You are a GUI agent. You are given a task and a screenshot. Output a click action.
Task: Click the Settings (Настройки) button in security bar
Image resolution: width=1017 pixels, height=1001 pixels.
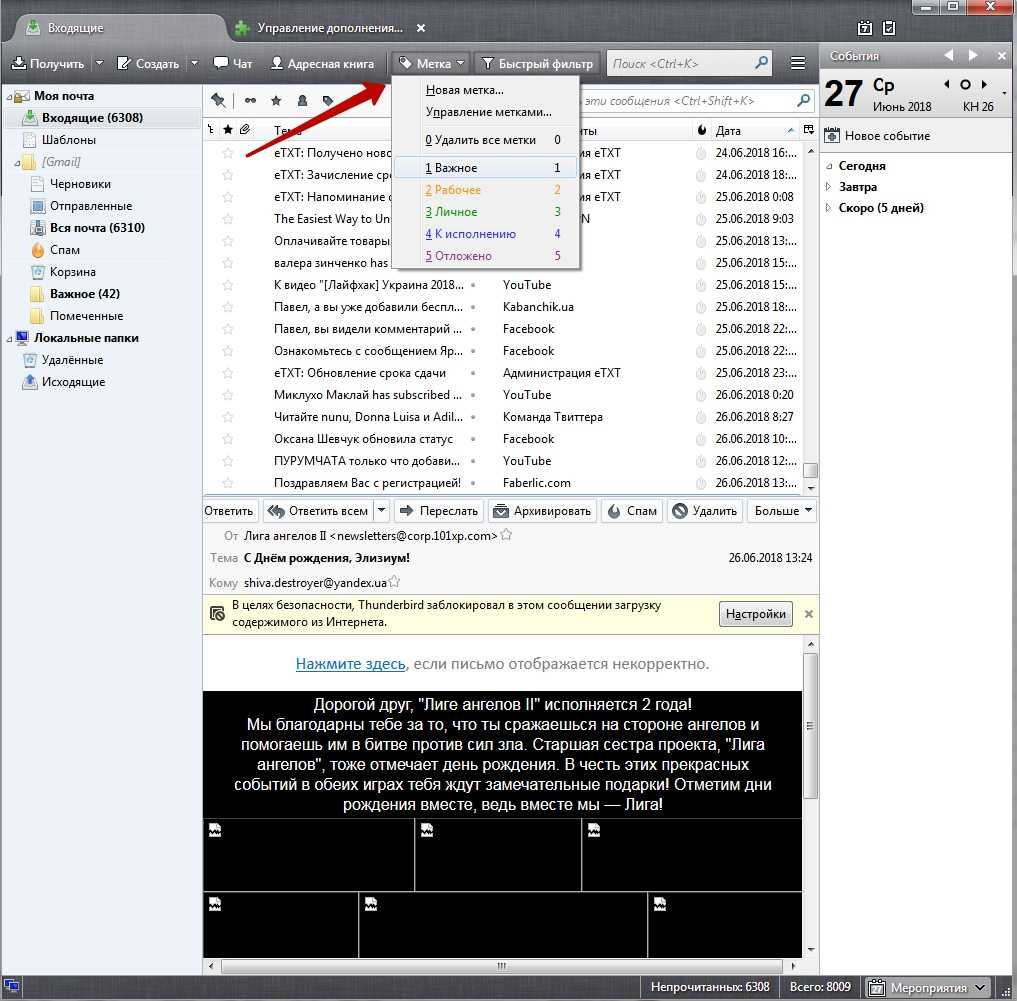pyautogui.click(x=755, y=614)
